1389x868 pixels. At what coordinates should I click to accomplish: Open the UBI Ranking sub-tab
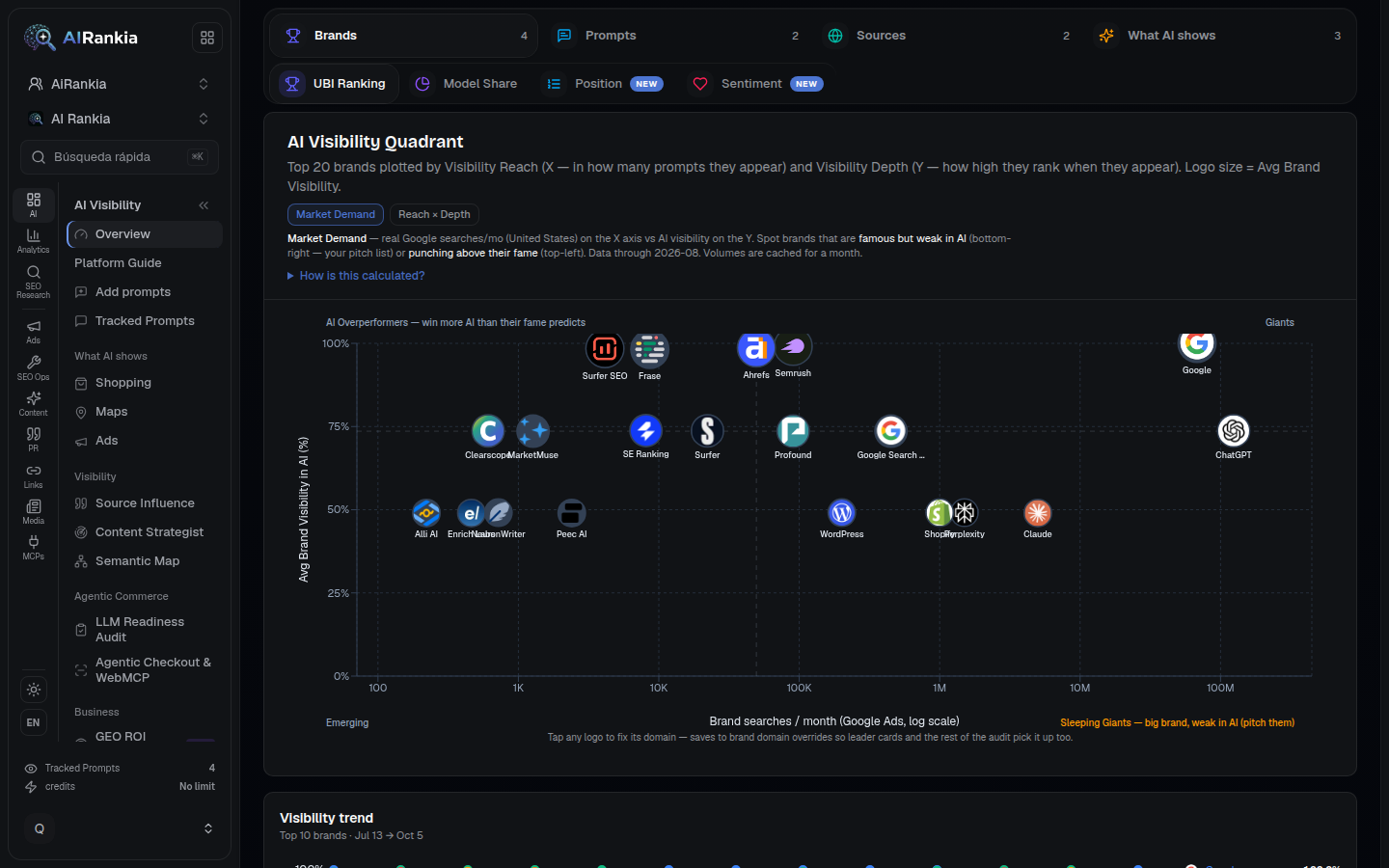[334, 84]
